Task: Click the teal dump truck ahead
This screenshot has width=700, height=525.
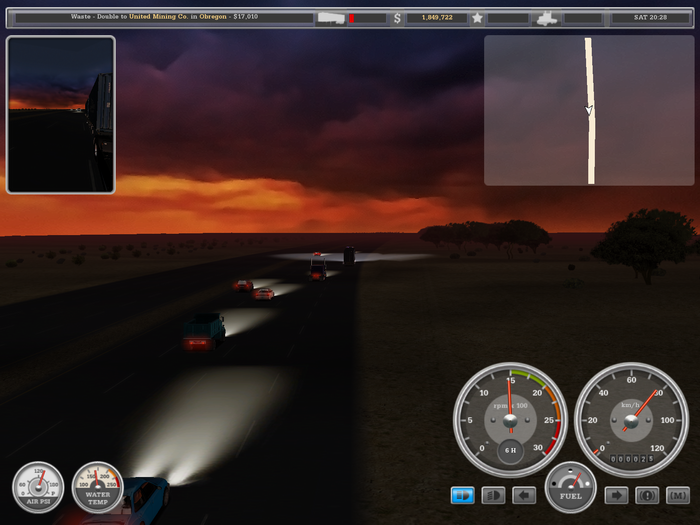Action: pos(204,331)
